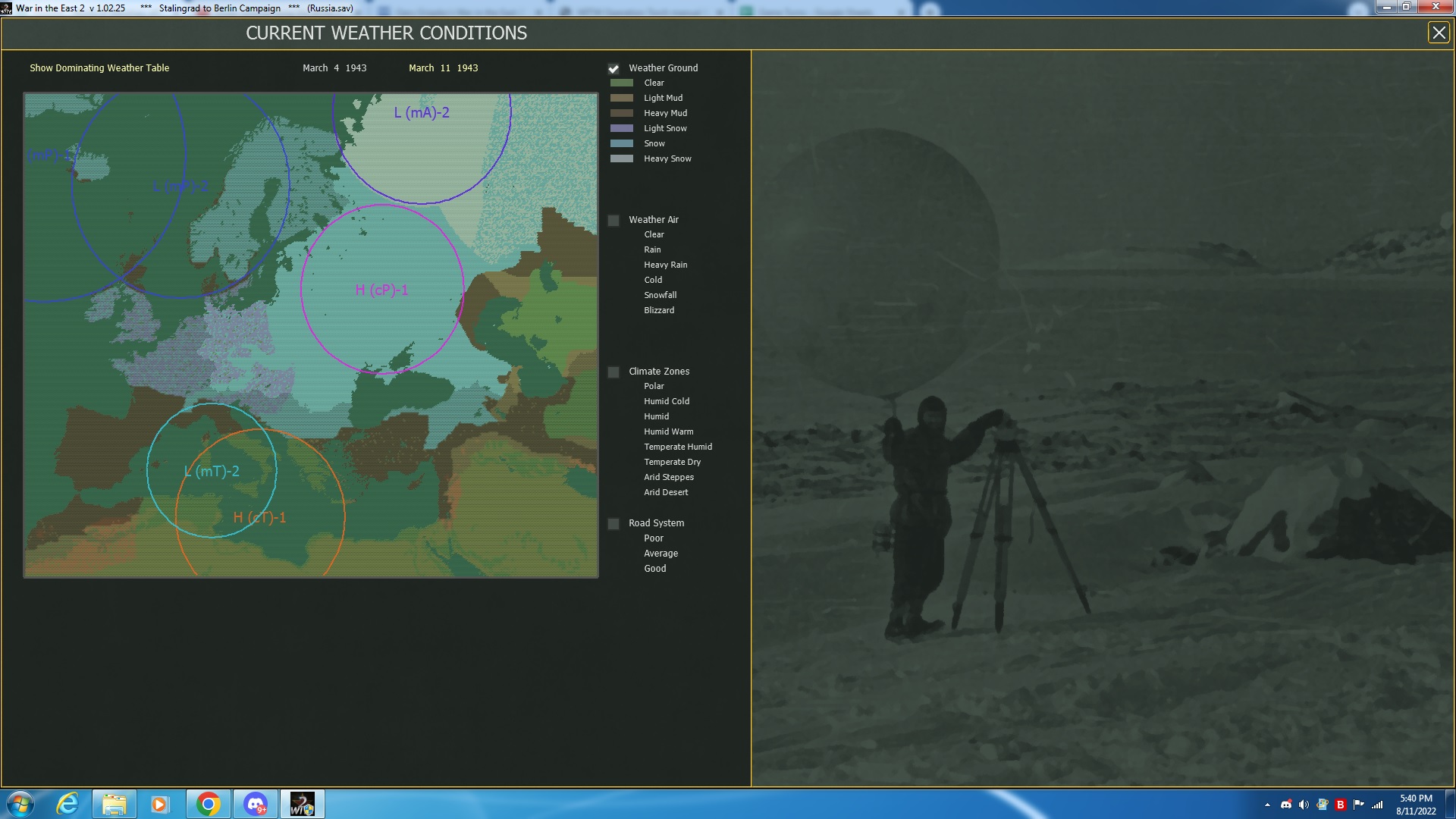The width and height of the screenshot is (1456, 819).
Task: Click the War in the East taskbar icon
Action: 302,804
